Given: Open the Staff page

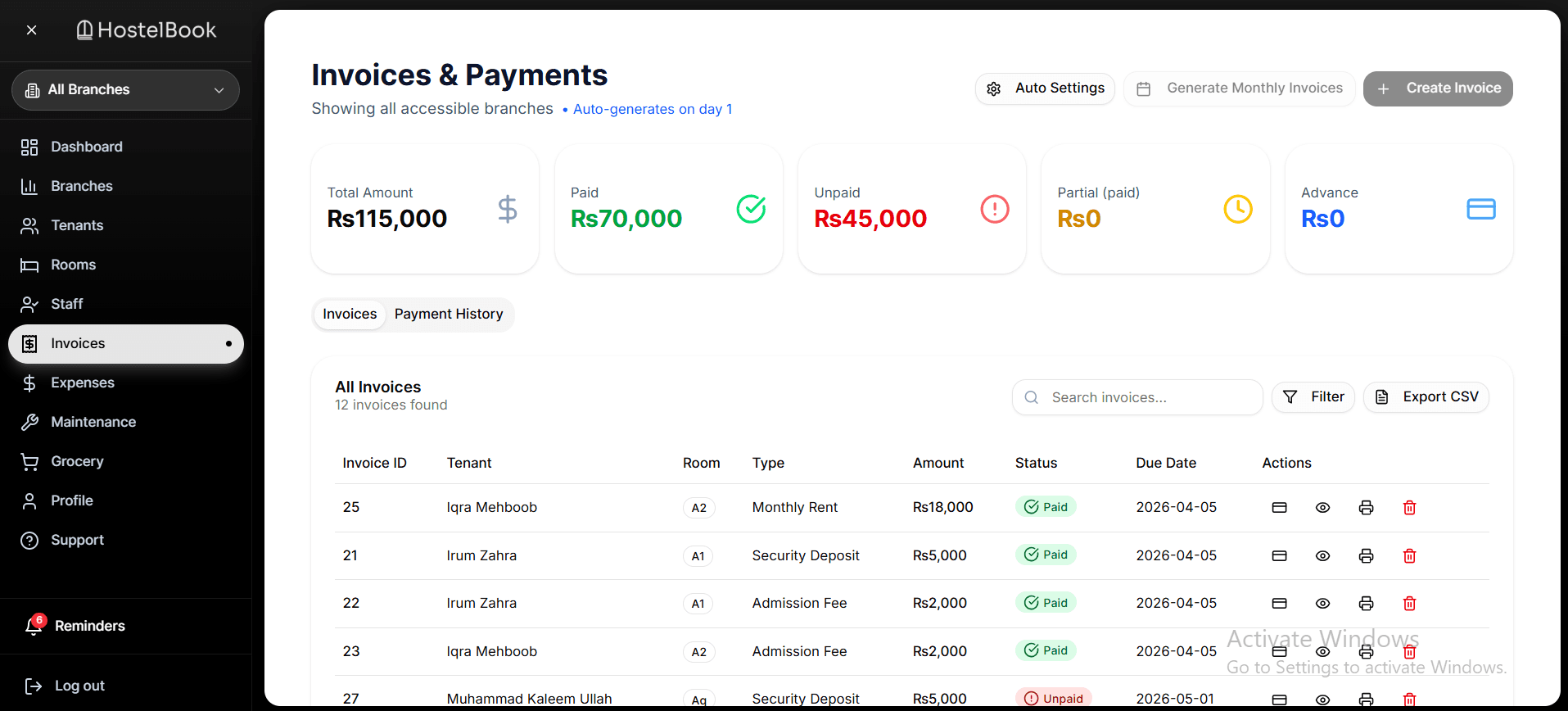Looking at the screenshot, I should (125, 304).
